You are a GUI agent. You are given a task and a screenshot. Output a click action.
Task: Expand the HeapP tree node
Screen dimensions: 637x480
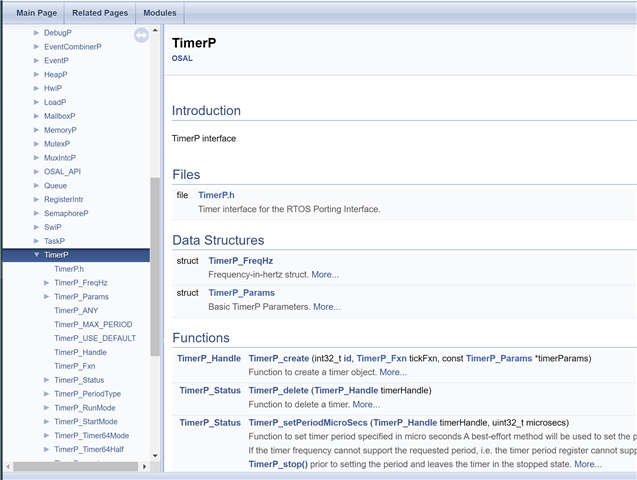pyautogui.click(x=36, y=74)
